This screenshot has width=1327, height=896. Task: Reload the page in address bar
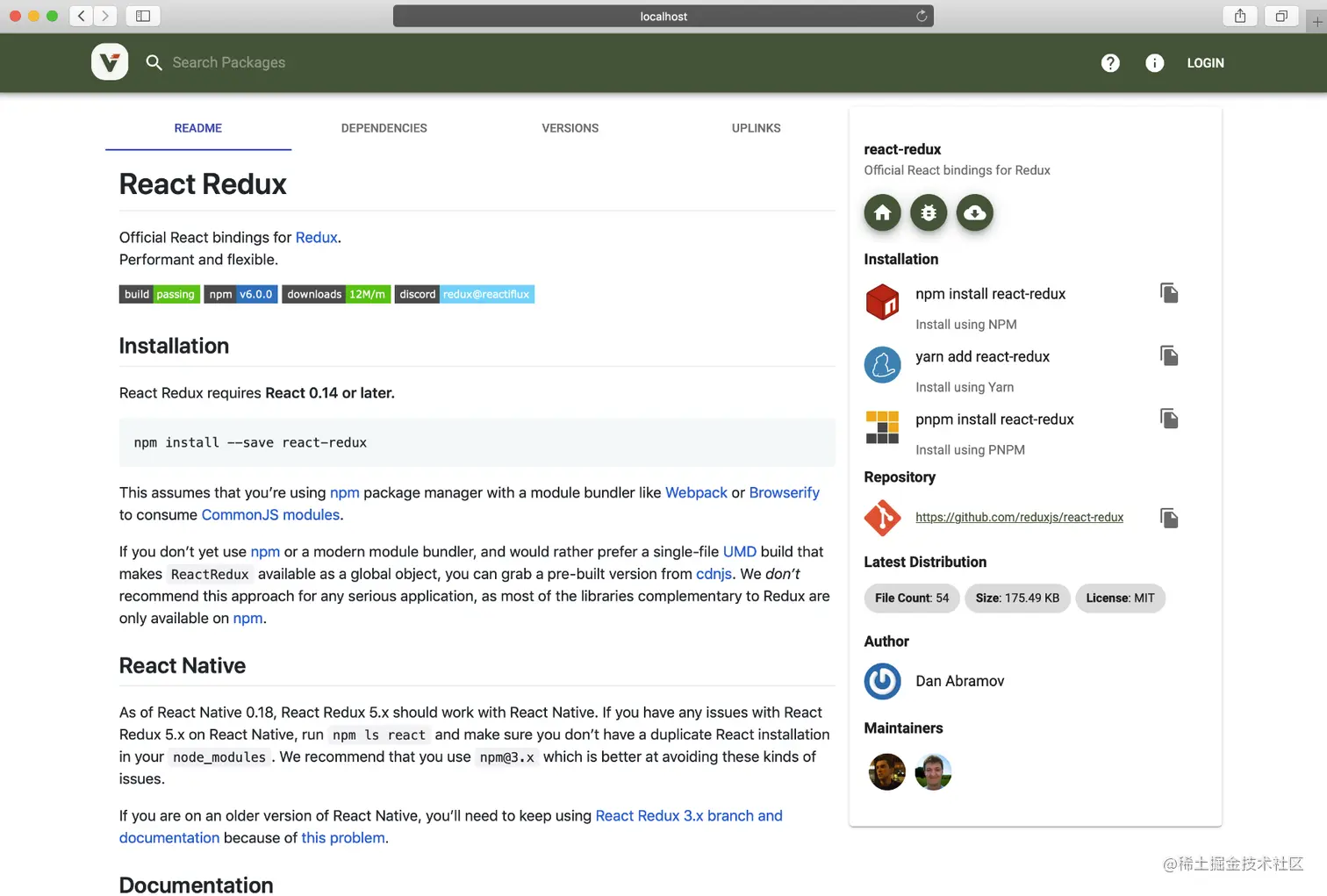[922, 16]
